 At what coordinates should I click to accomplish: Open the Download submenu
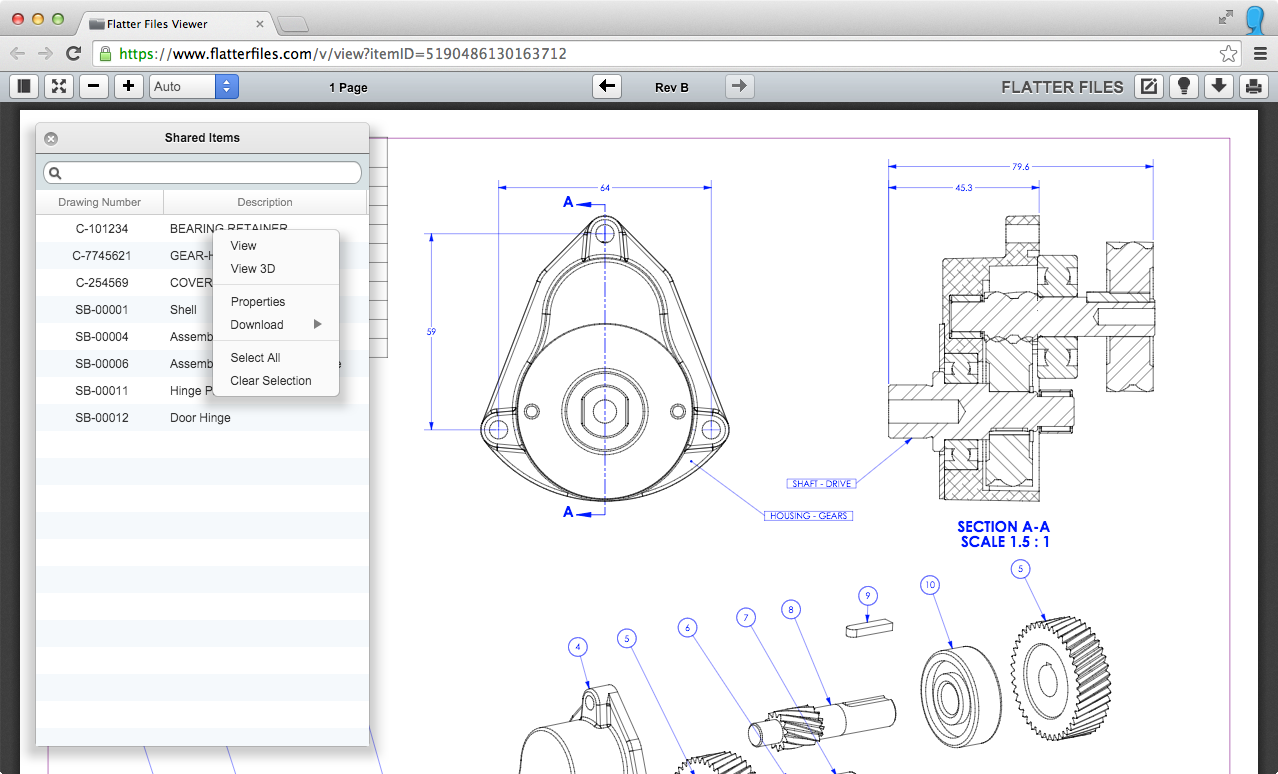click(276, 324)
